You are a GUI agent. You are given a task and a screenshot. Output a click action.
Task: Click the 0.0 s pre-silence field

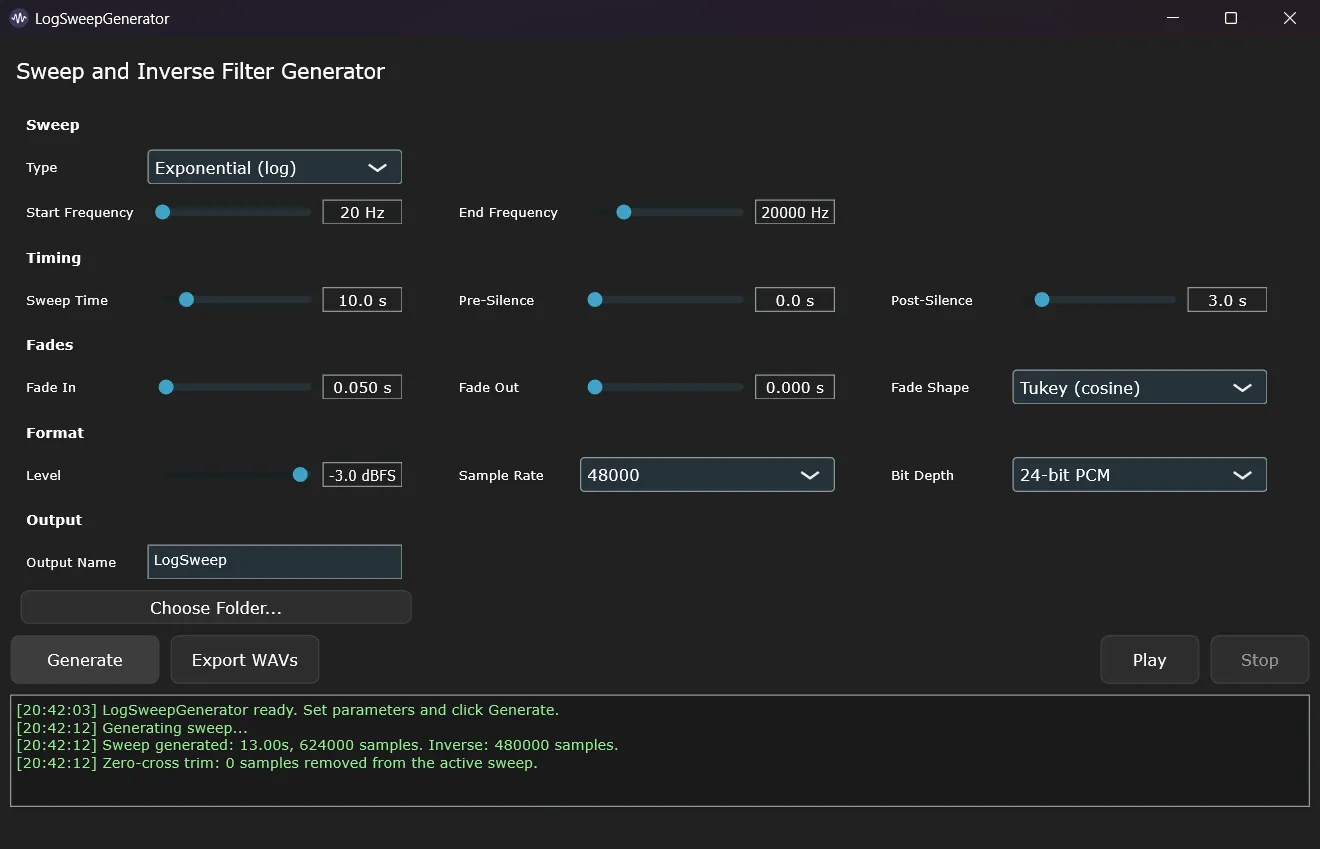coord(795,300)
